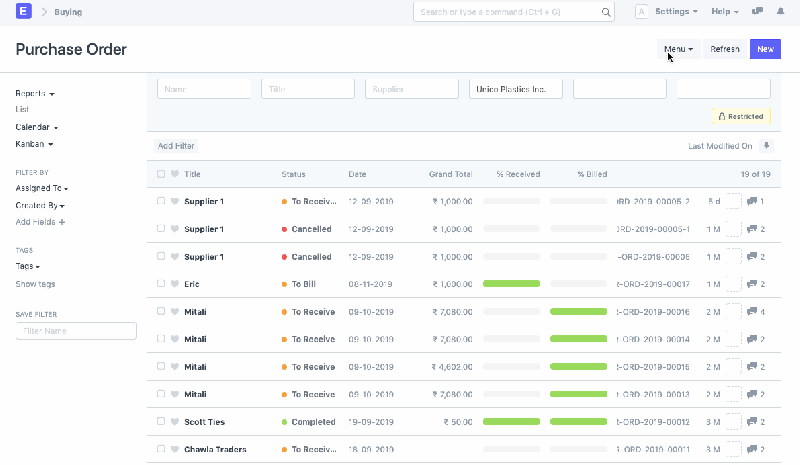800x465 pixels.
Task: Expand the Reports sidebar dropdown
Action: 35,93
